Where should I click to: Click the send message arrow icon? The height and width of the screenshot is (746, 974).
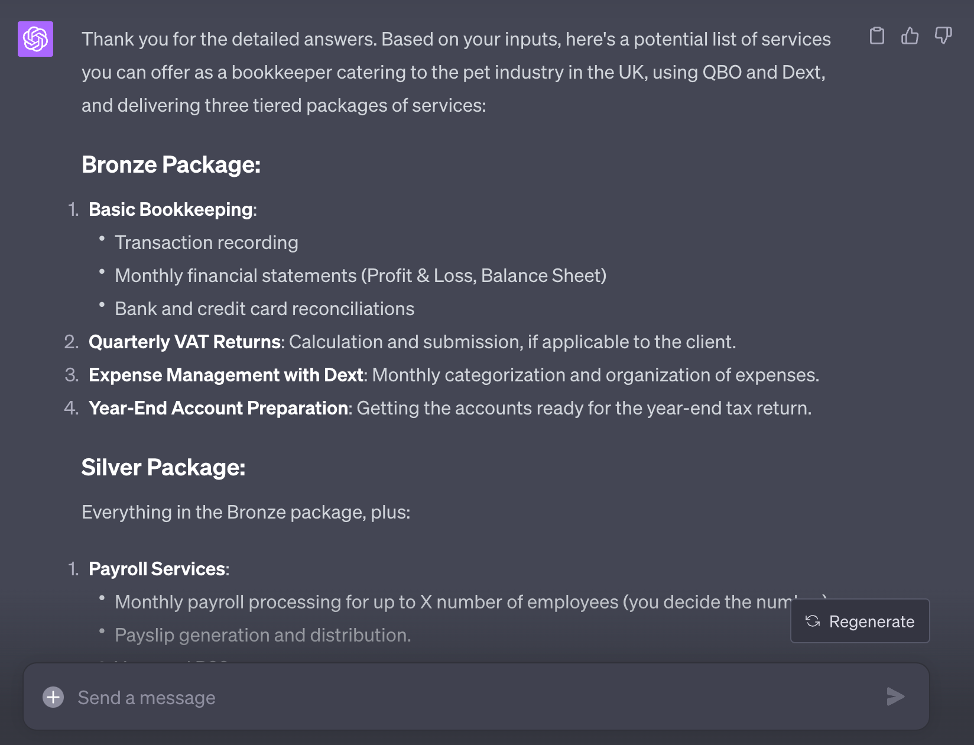[x=895, y=697]
